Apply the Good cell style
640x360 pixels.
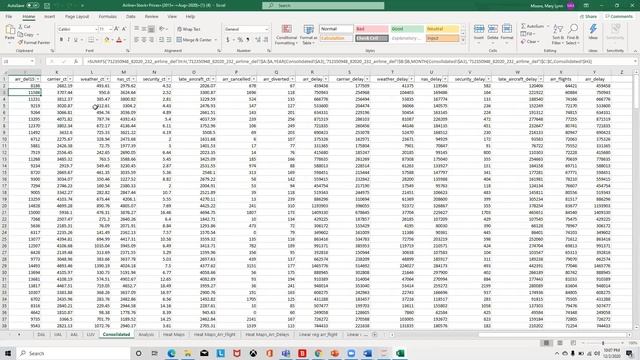pos(407,29)
